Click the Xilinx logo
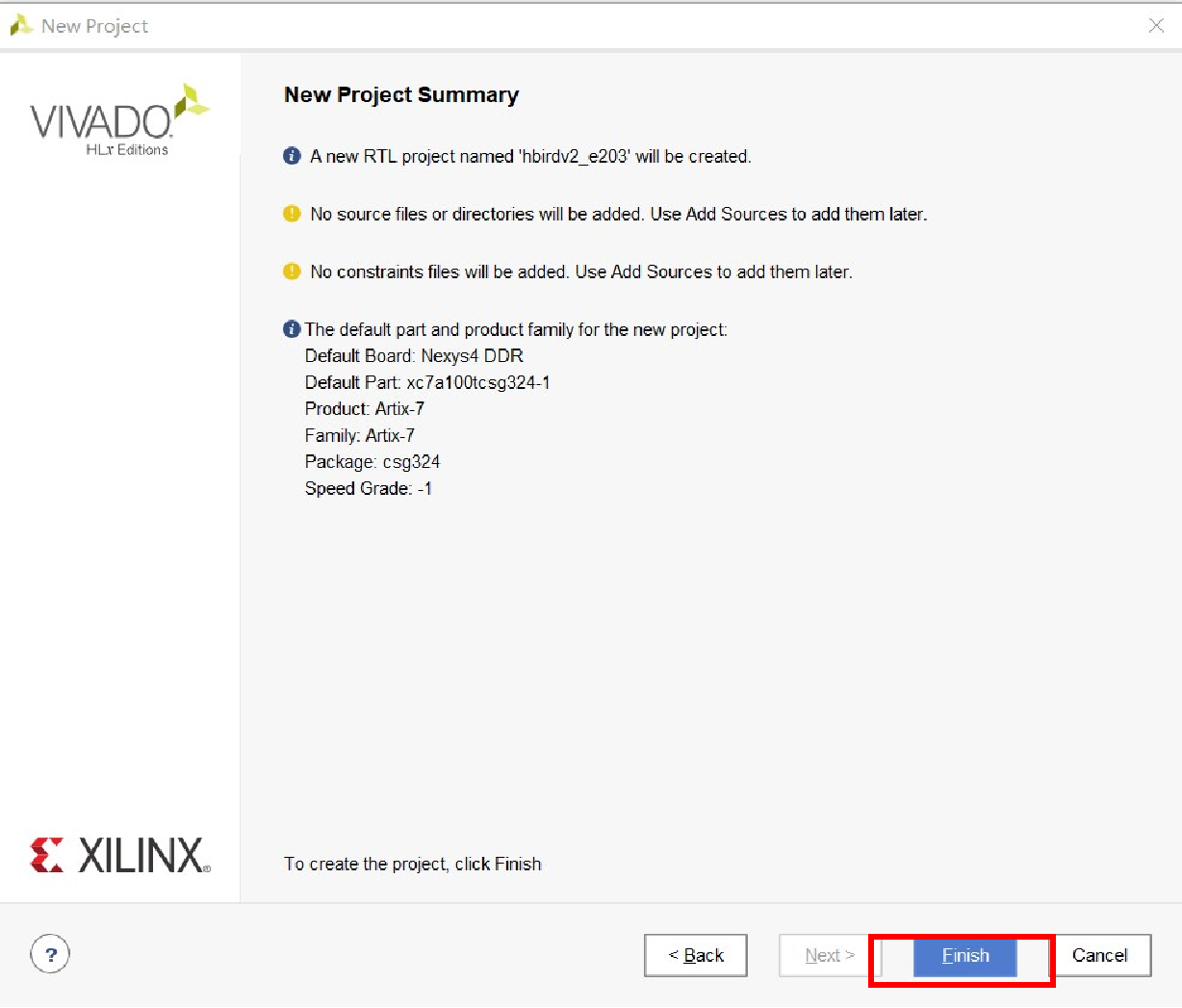Screen dimensions: 1182x1008 [x=119, y=855]
